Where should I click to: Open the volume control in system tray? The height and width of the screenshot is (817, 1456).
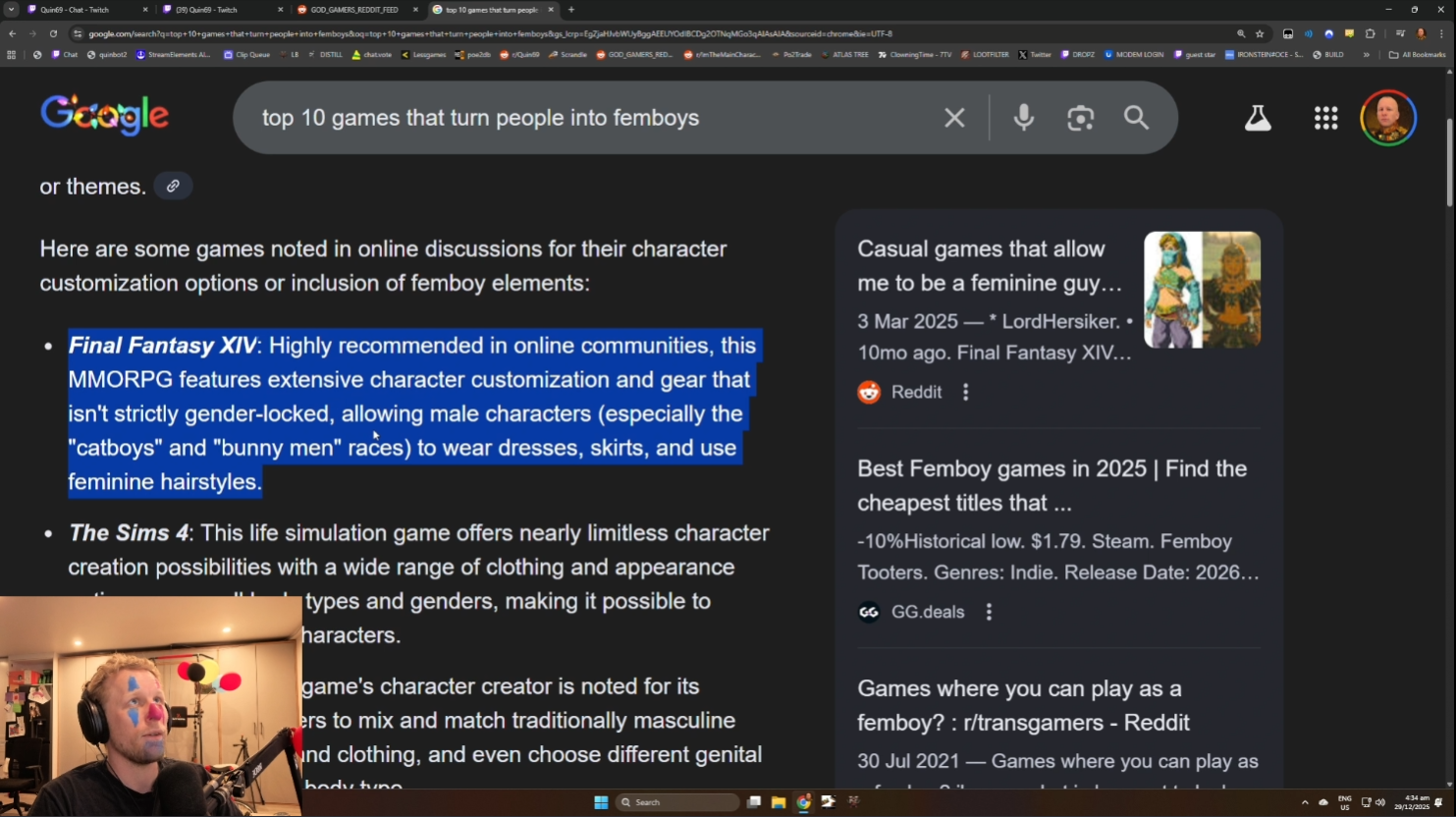pos(1380,802)
